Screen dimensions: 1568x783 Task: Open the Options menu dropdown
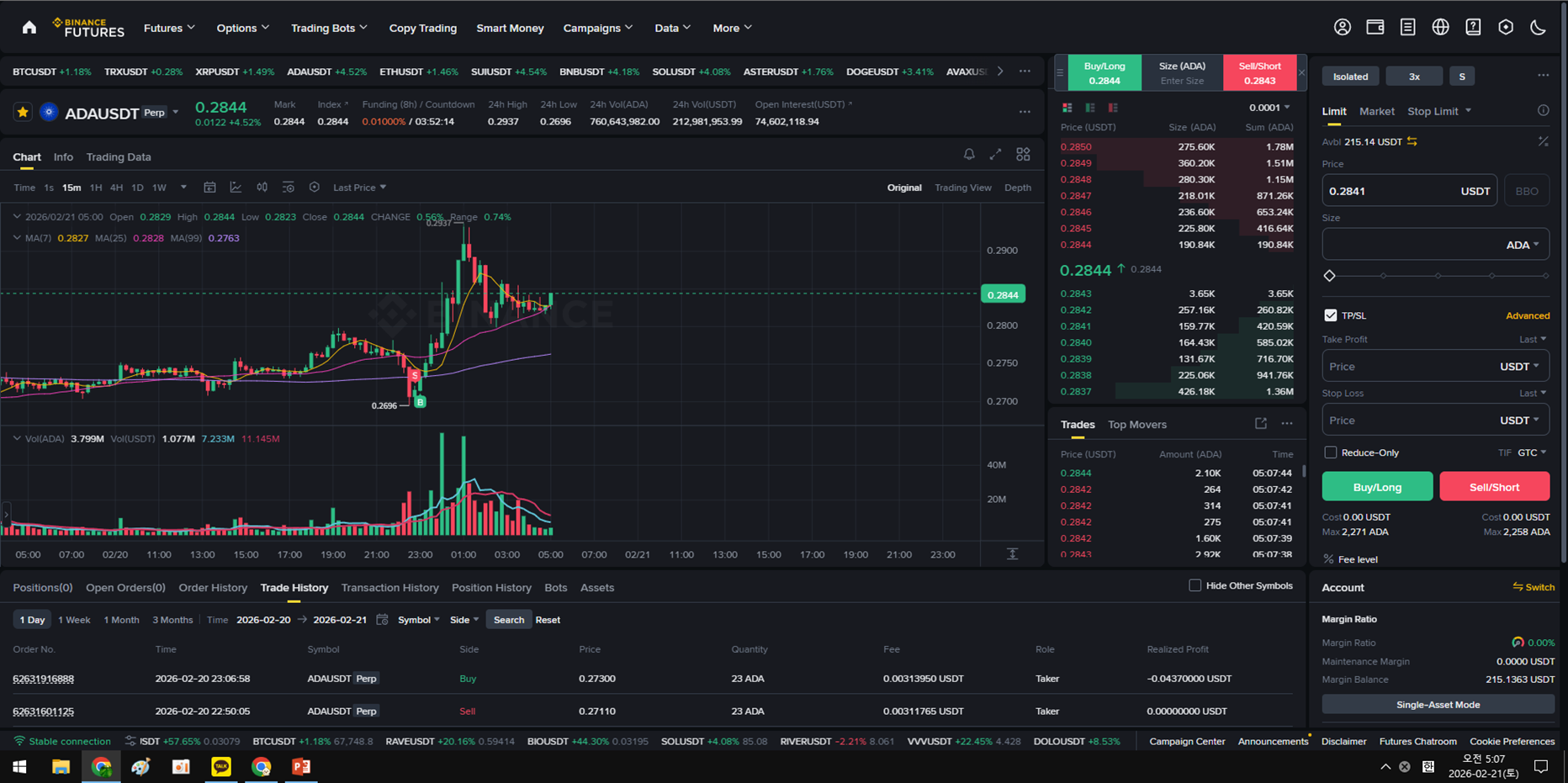point(243,28)
